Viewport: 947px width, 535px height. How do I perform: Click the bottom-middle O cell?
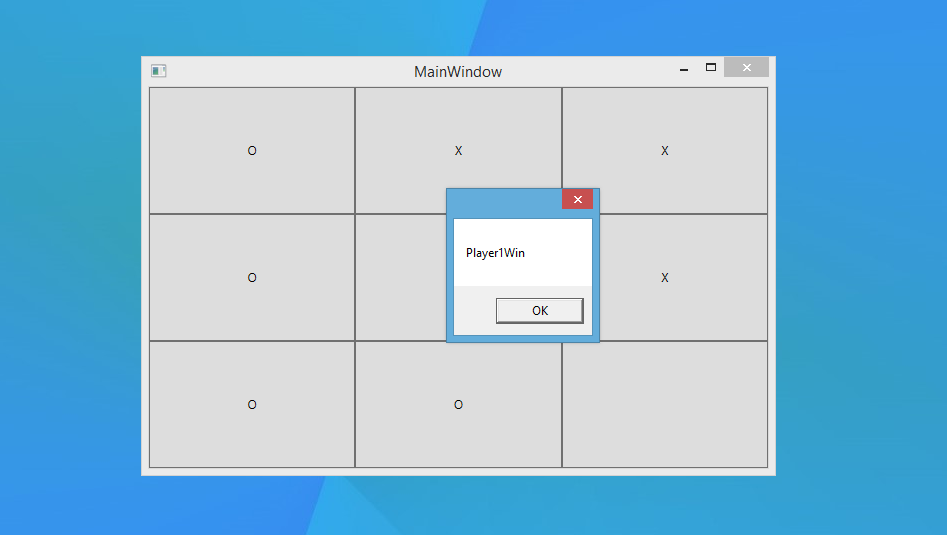coord(458,404)
